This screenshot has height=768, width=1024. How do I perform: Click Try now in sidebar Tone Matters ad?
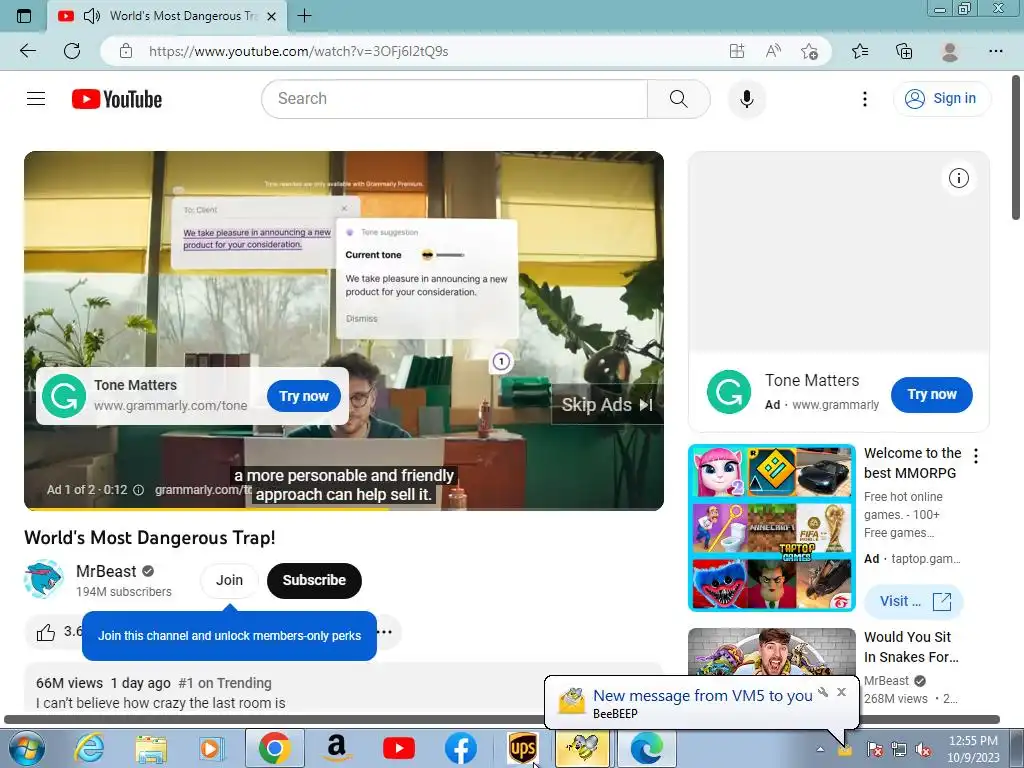pyautogui.click(x=931, y=394)
